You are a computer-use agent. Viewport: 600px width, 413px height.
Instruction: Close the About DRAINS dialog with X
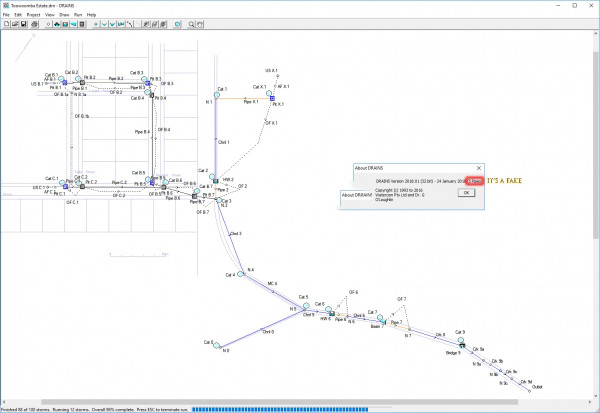[478, 169]
